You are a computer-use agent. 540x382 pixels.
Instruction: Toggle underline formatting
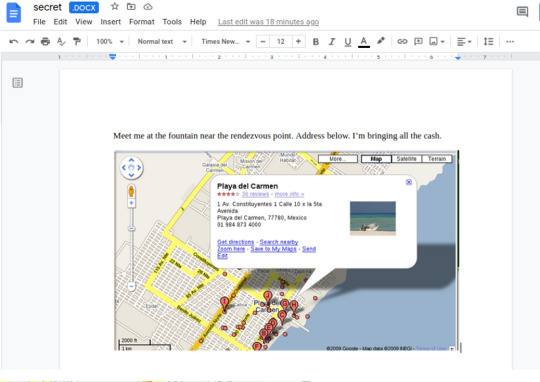pyautogui.click(x=348, y=42)
